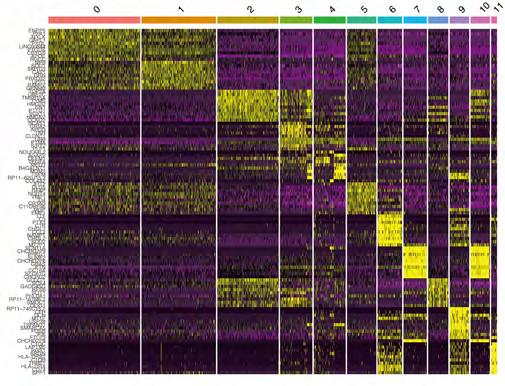The width and height of the screenshot is (505, 386).
Task: Pick the blue bar above cluster 8
Action: click(438, 20)
